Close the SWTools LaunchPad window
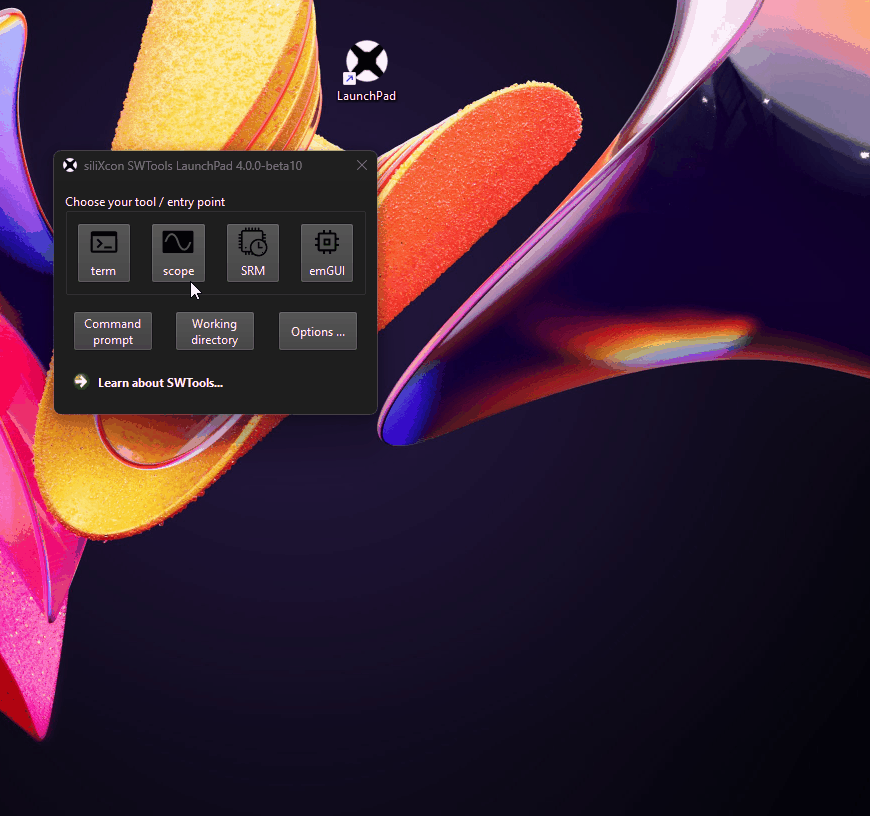 click(362, 165)
